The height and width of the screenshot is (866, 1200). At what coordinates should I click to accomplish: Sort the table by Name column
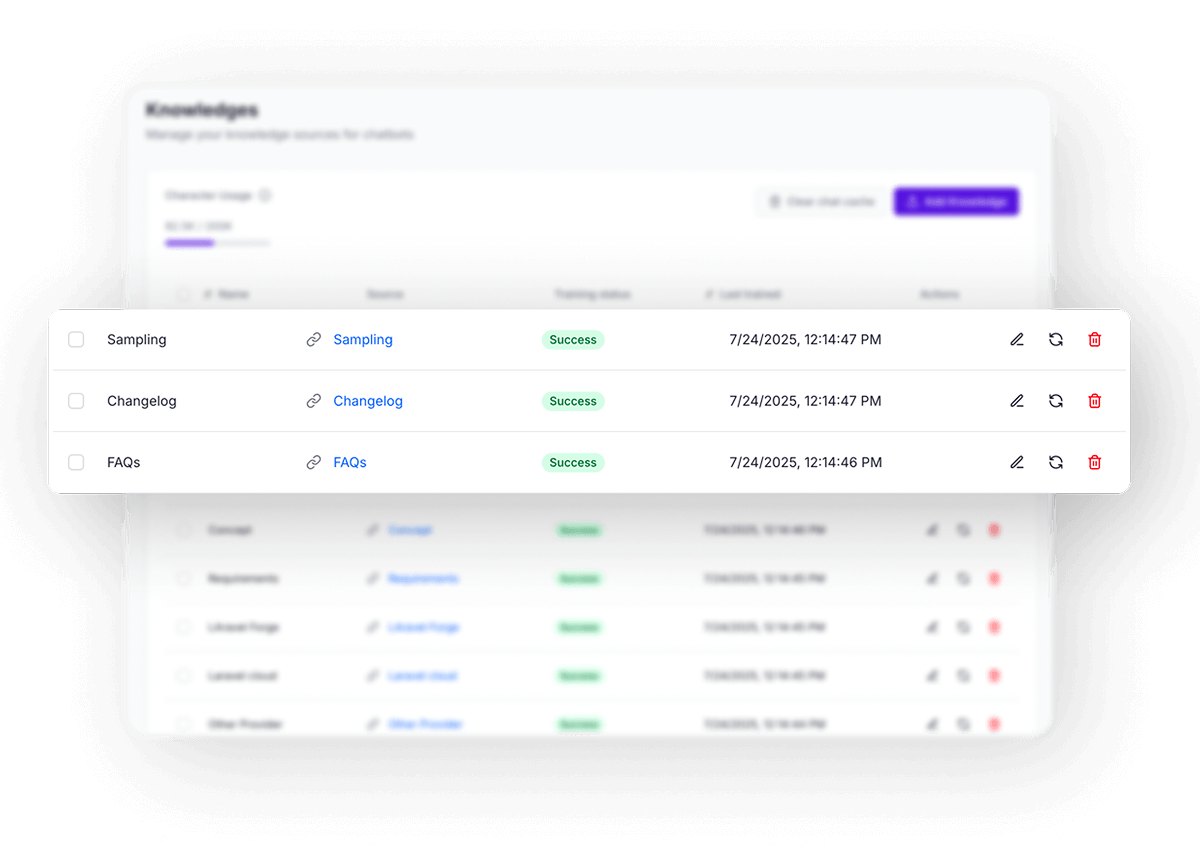coord(228,295)
